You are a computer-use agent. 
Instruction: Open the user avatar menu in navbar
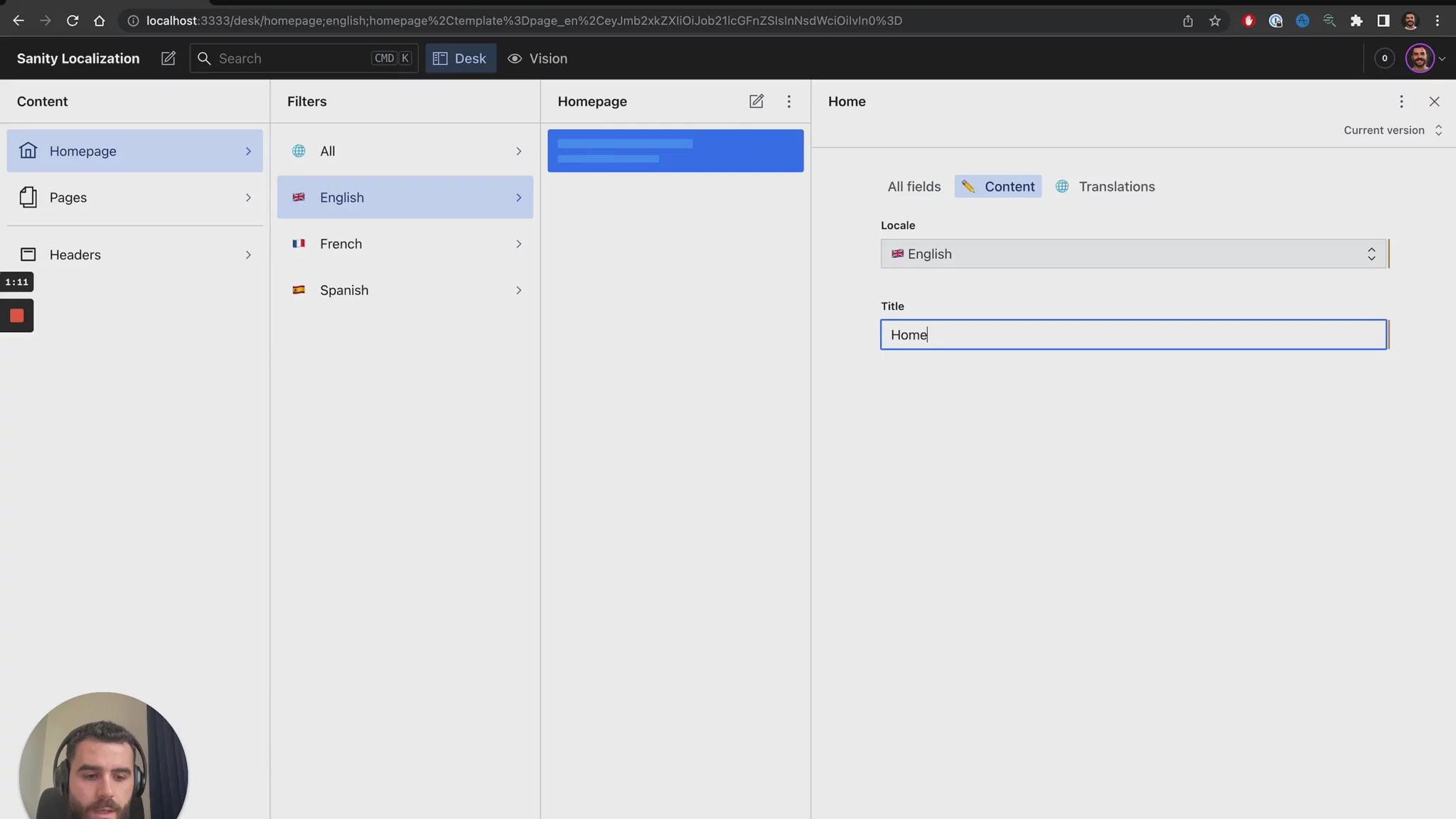(x=1425, y=58)
